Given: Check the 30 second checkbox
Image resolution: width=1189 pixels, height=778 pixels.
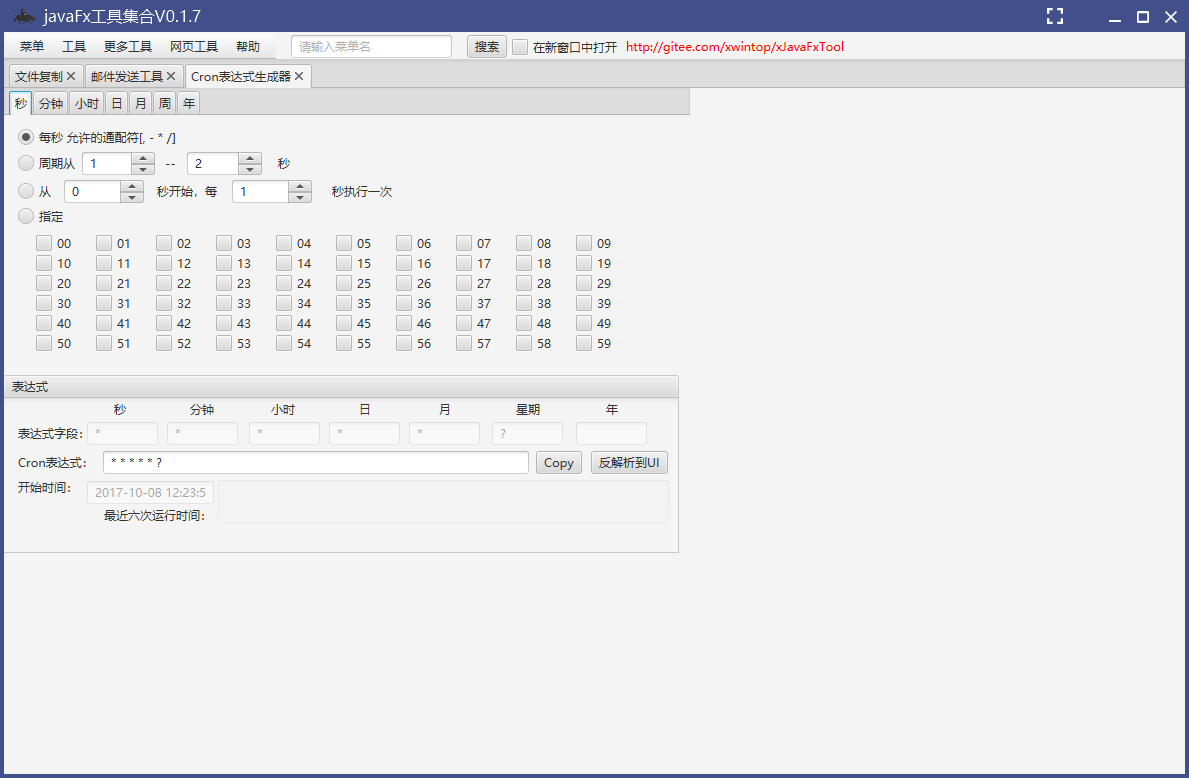Looking at the screenshot, I should 44,303.
